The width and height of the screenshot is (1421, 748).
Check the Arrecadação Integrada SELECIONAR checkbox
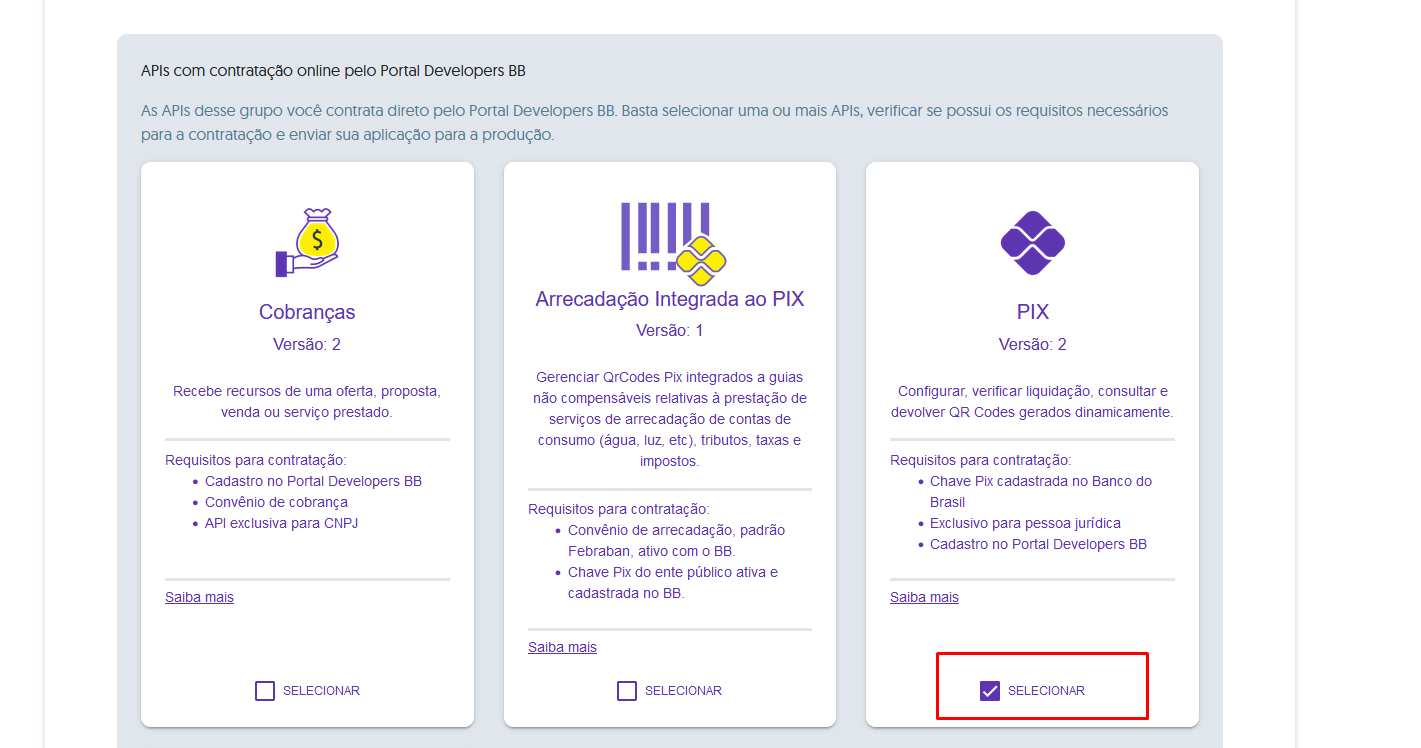(627, 691)
